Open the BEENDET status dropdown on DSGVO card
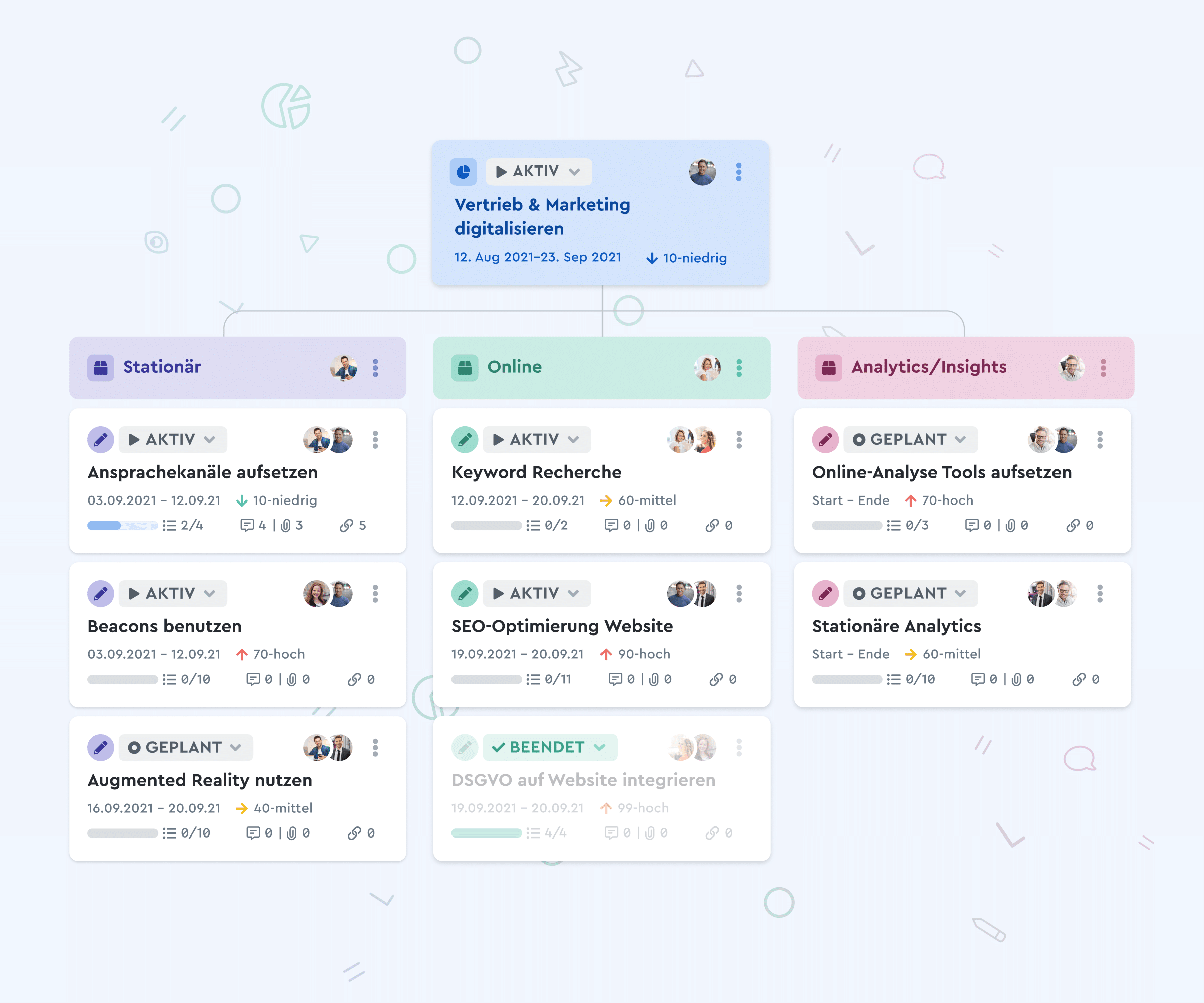The image size is (1204, 1003). tap(550, 747)
